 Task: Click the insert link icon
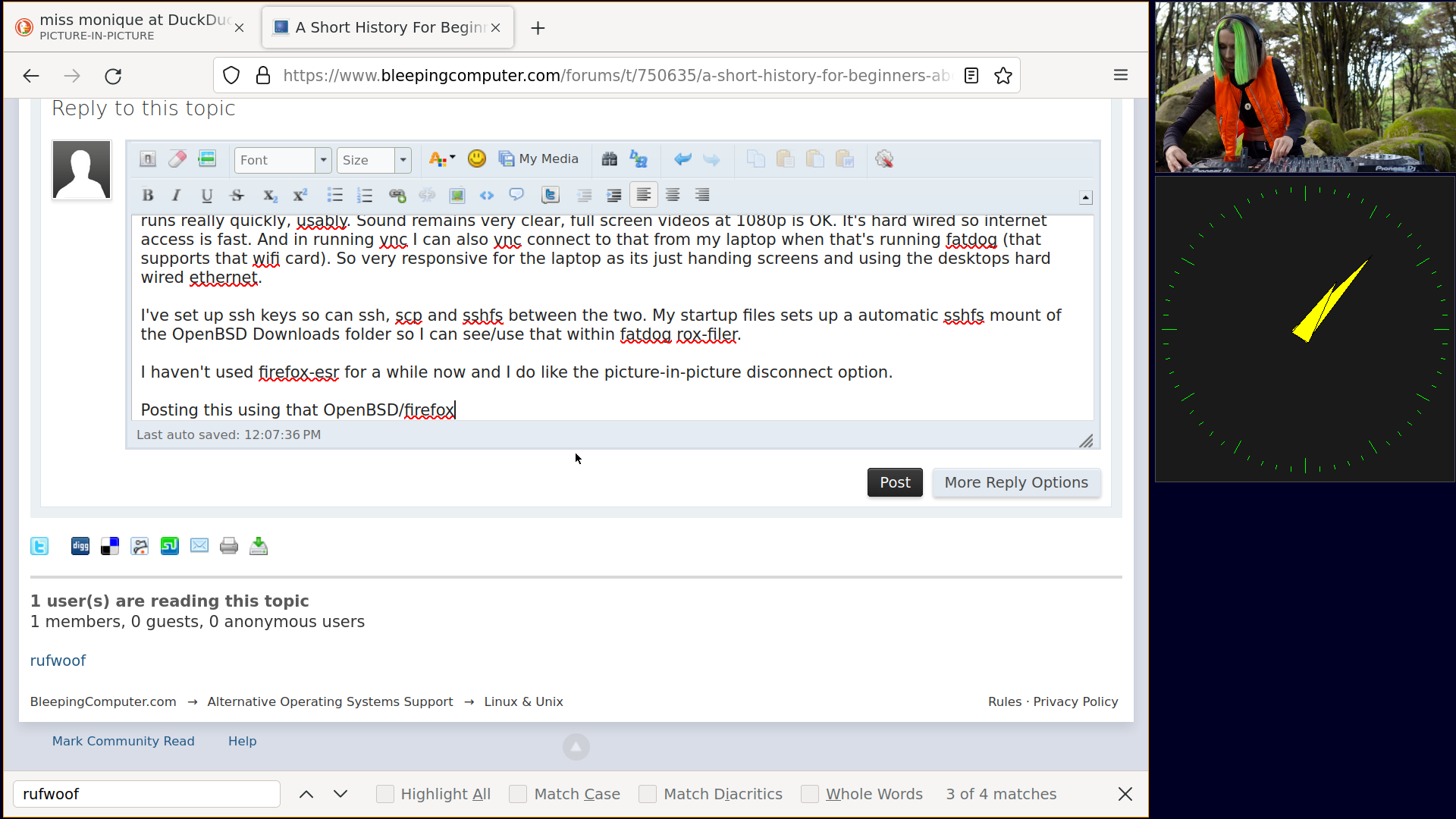pos(397,195)
